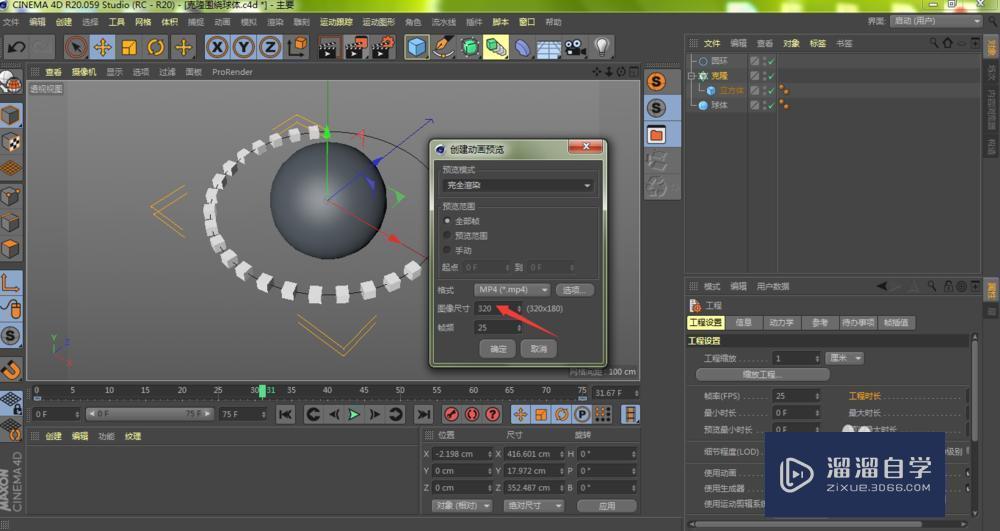Viewport: 1000px width, 531px height.
Task: Click Go to Start playback button
Action: (285, 414)
